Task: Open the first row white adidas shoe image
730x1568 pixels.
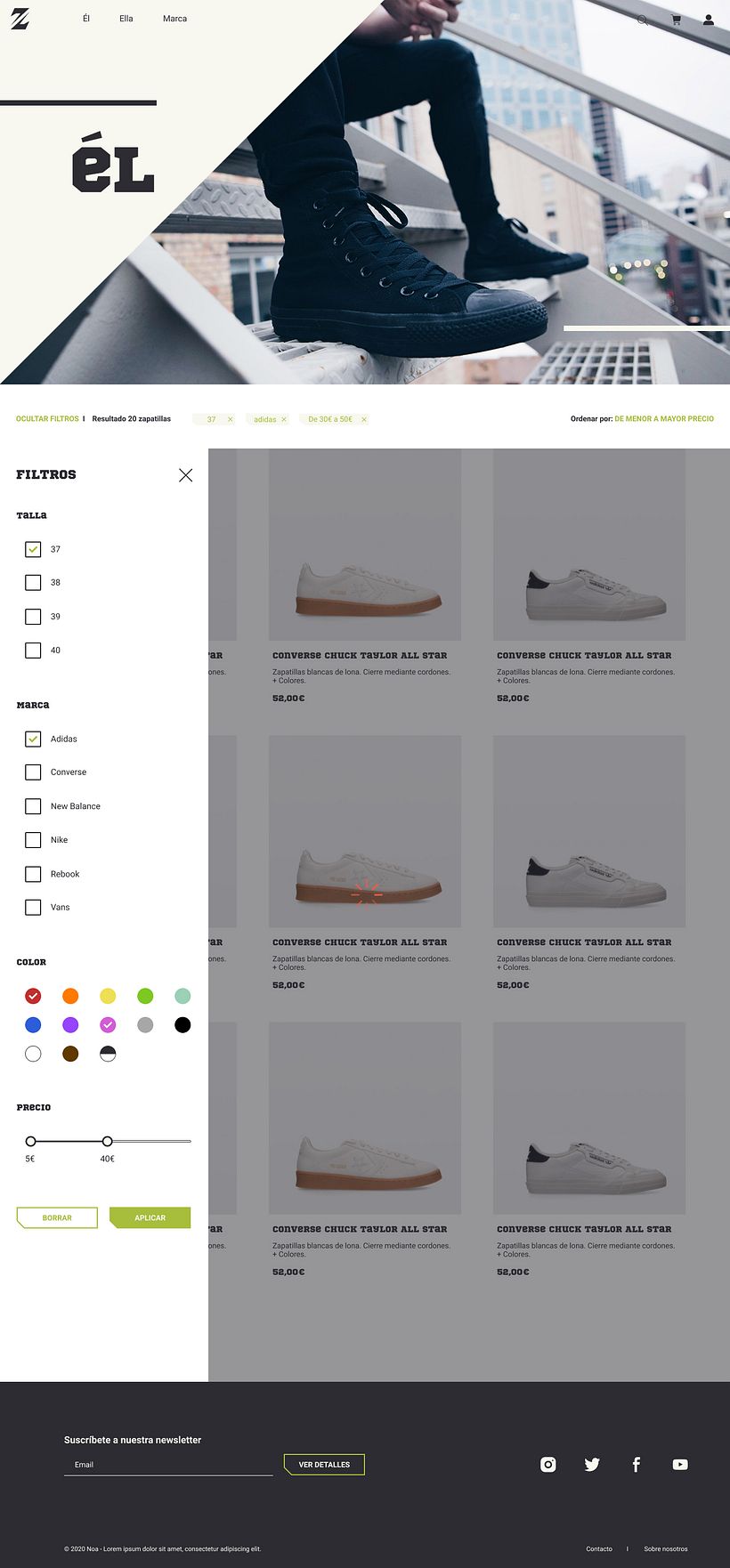Action: 589,545
